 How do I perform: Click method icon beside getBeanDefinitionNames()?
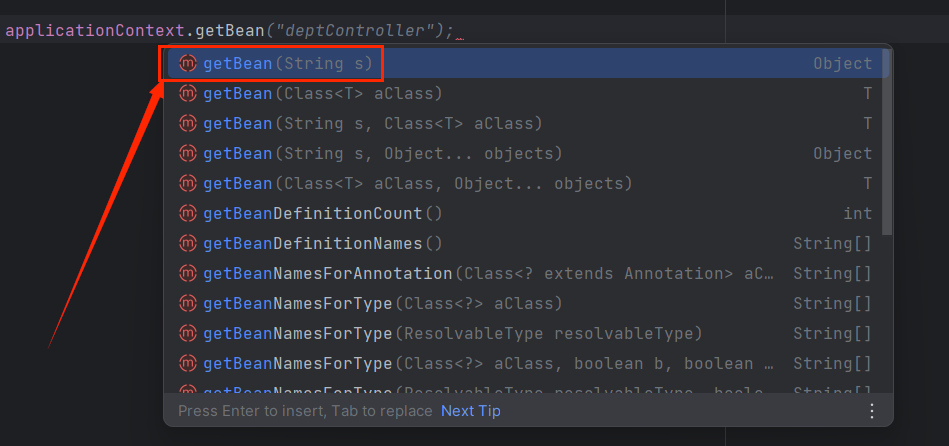point(187,244)
